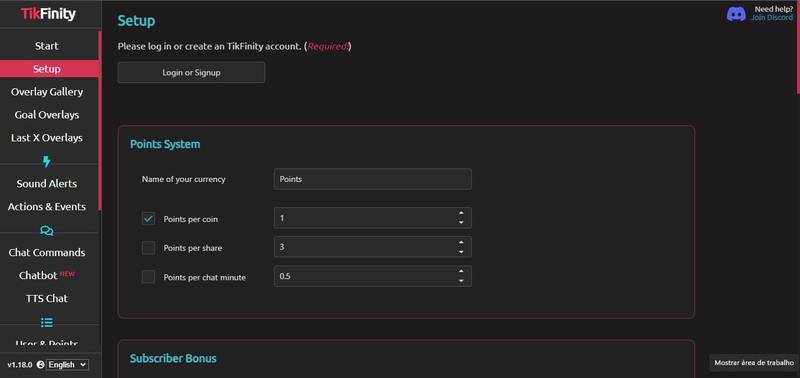Open the English language dropdown

[67, 365]
